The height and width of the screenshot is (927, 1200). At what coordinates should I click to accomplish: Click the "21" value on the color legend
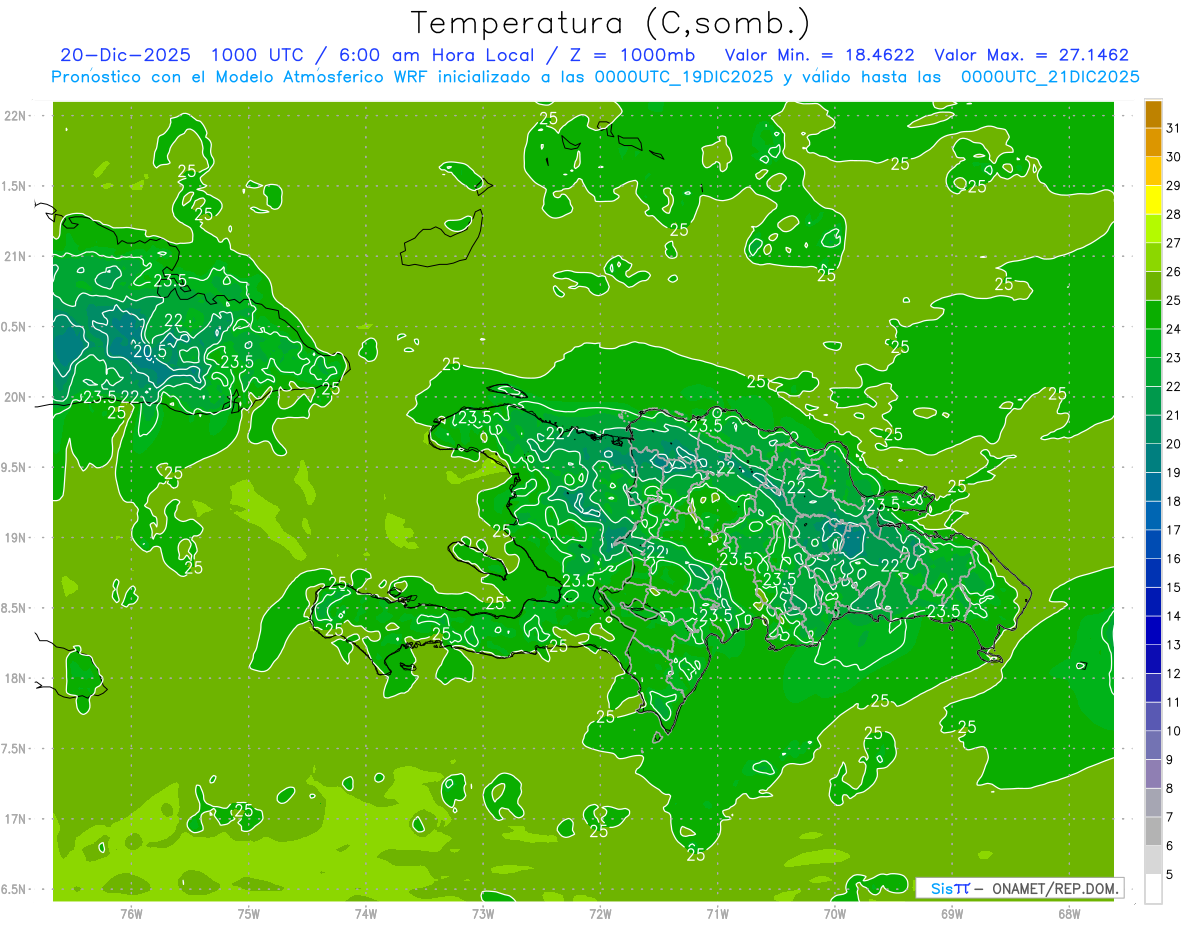pos(1174,415)
